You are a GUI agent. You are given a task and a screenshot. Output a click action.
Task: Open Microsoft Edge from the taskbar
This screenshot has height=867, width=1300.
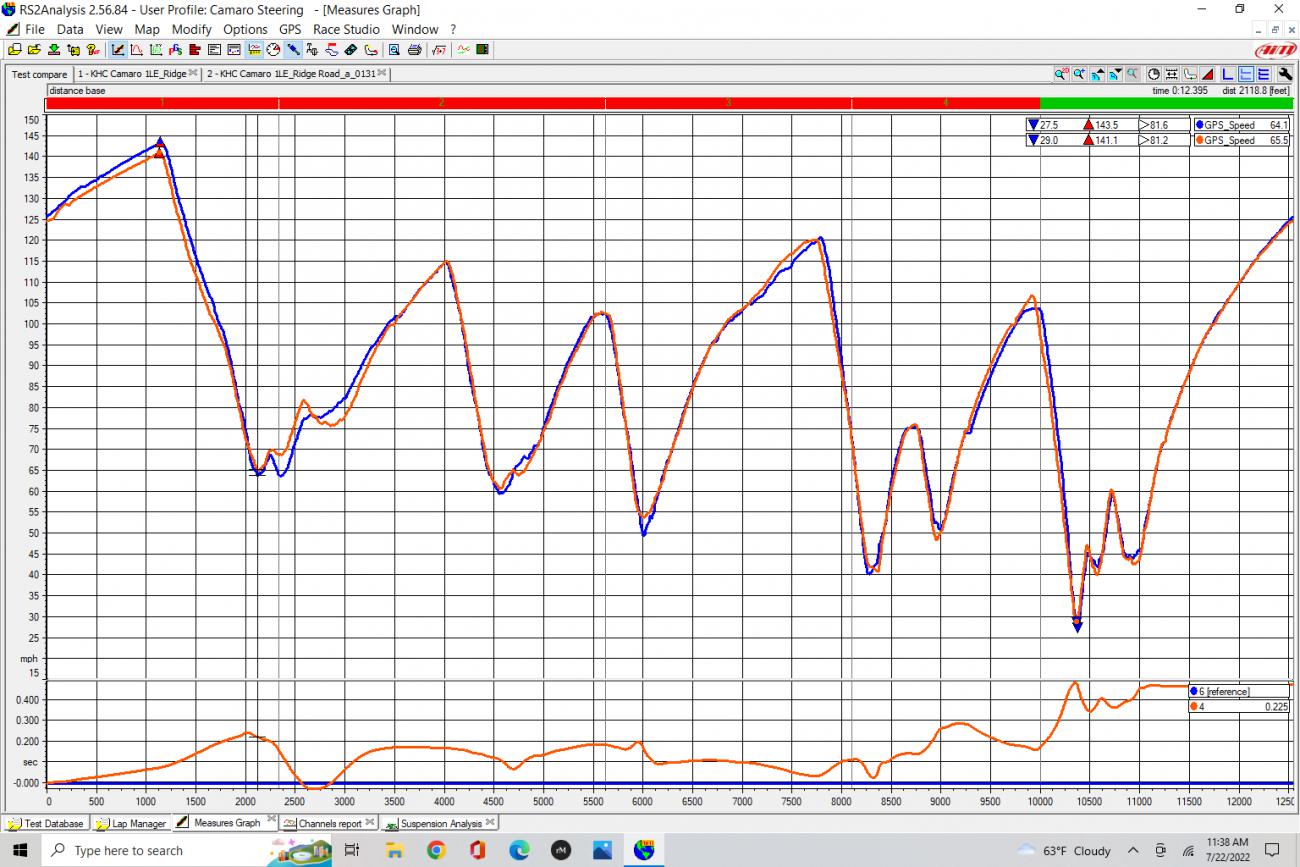tap(519, 851)
